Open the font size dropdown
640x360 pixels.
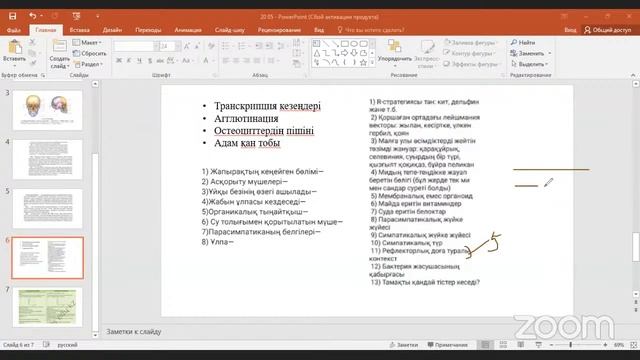178,47
